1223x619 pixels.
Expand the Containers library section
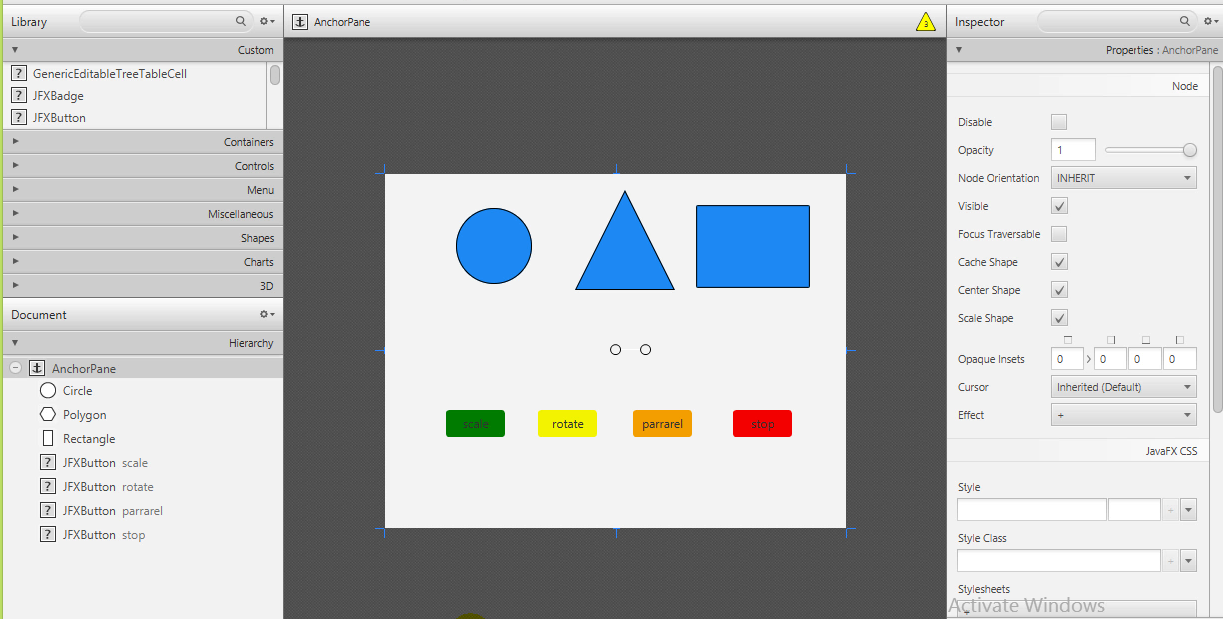tap(142, 142)
